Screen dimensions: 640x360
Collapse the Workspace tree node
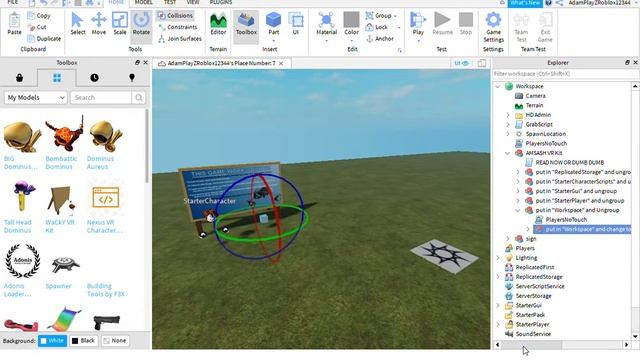(498, 86)
